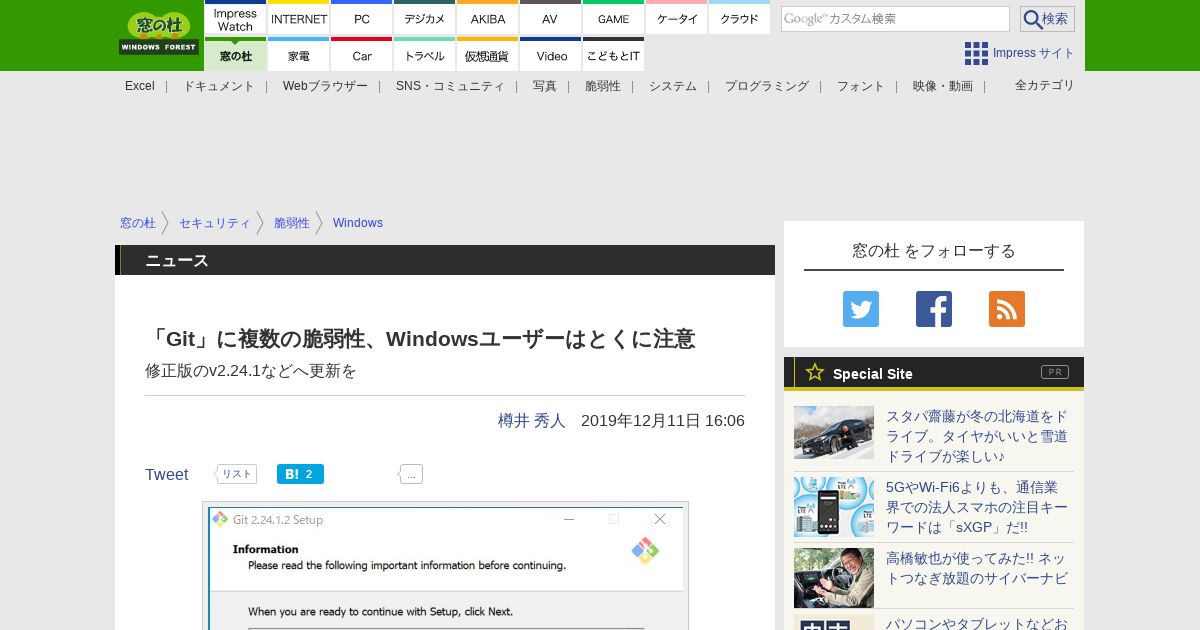The width and height of the screenshot is (1200, 630).
Task: Click the Git Setup minimize icon
Action: tap(569, 519)
